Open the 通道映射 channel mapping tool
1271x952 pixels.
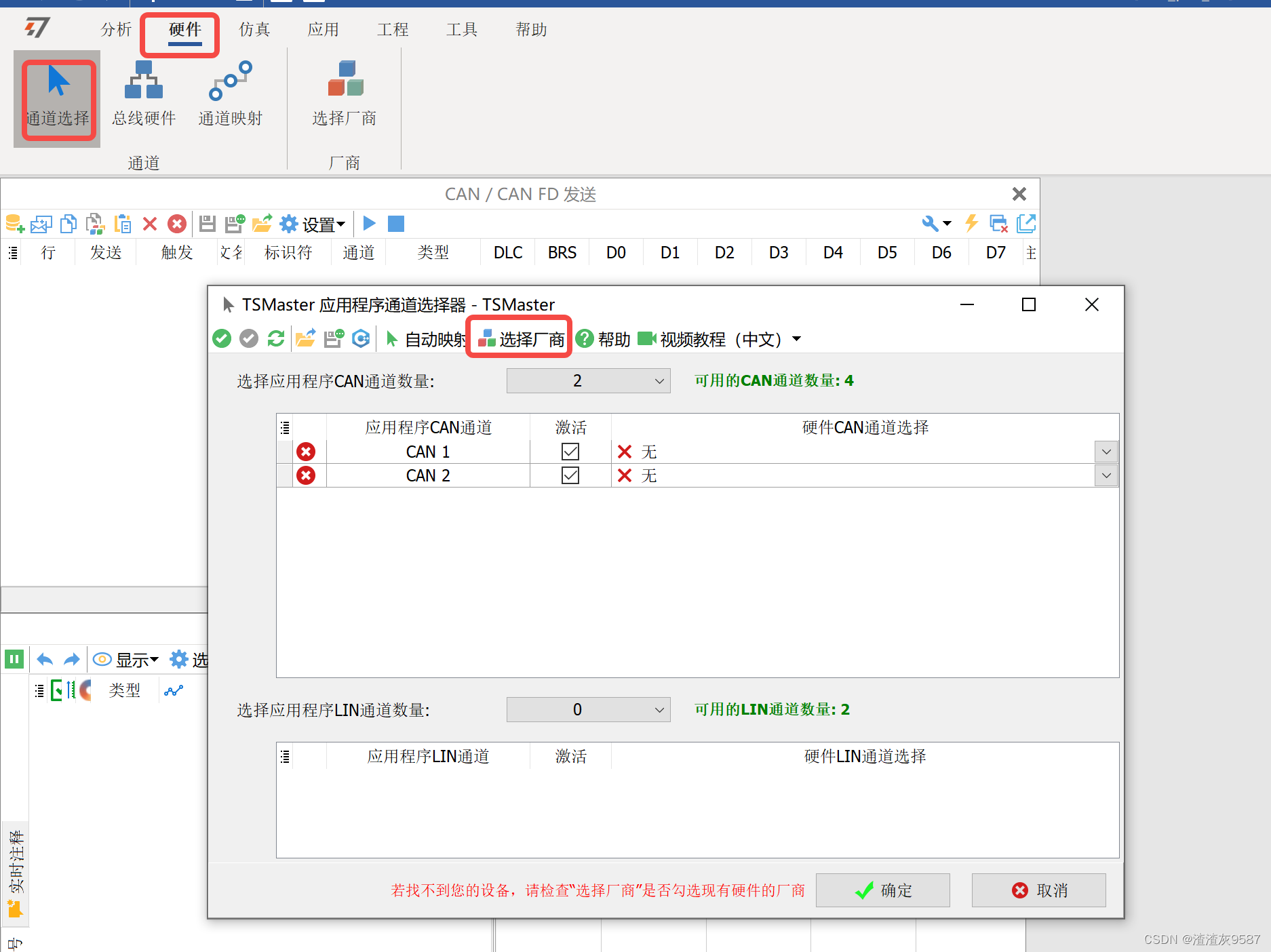click(x=230, y=95)
